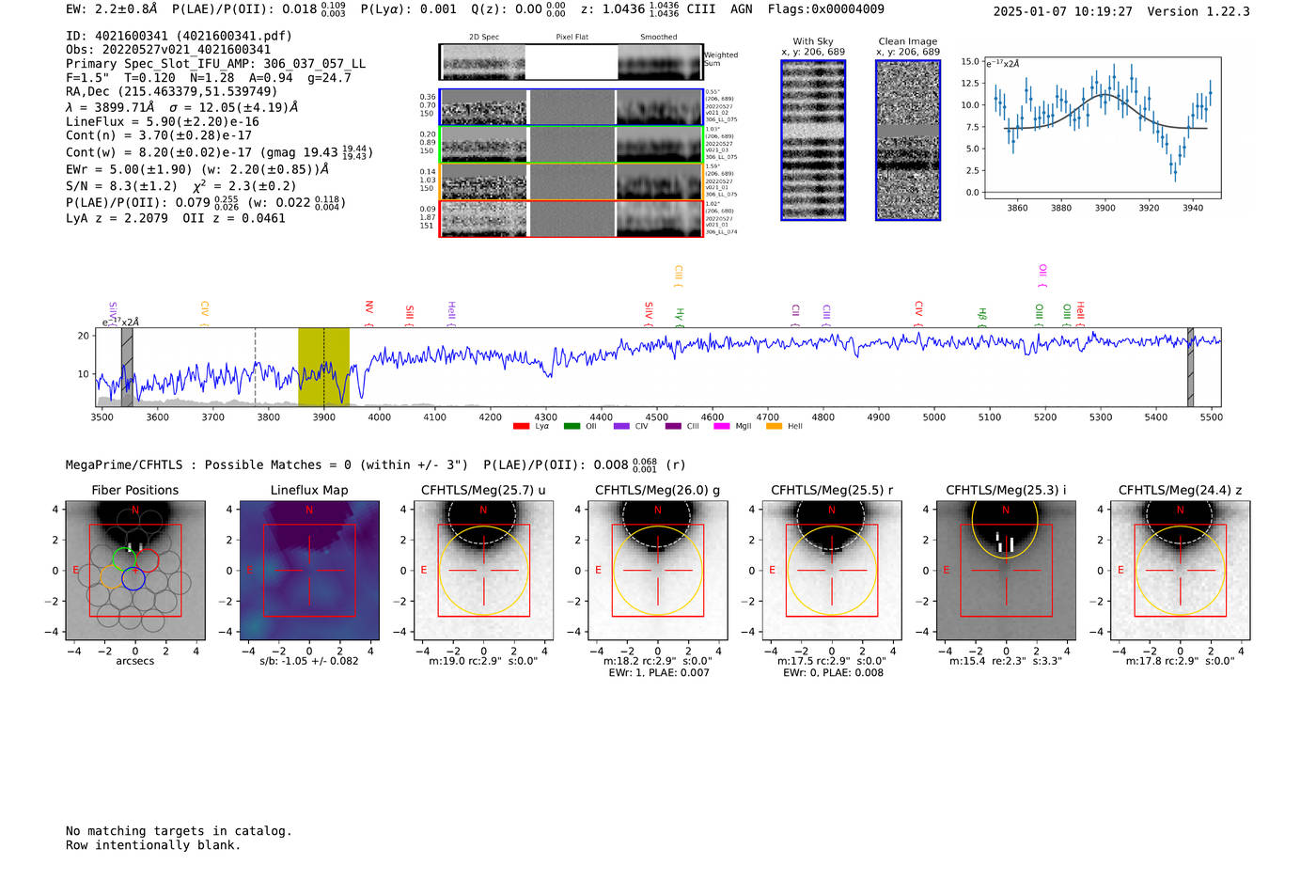The image size is (1316, 896).
Task: Select the orange-bordered fiber spectrum row
Action: [572, 181]
